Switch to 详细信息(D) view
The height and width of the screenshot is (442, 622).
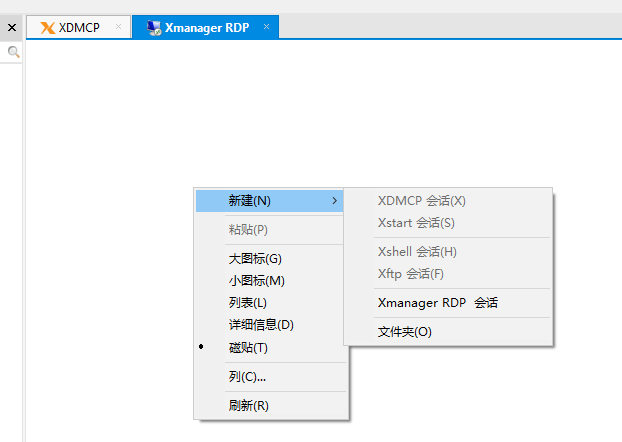tap(269, 325)
